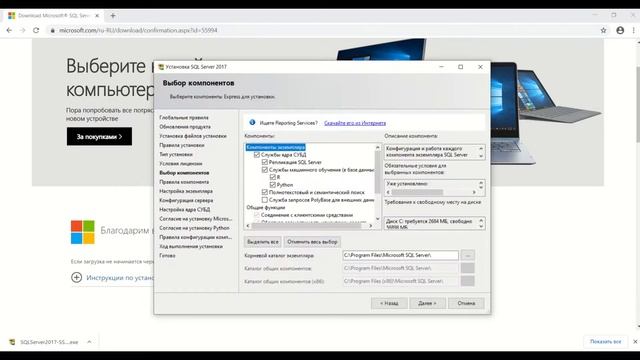This screenshot has height=360, width=640.
Task: Click disk requirements box scroll-down arrow
Action: tap(481, 226)
